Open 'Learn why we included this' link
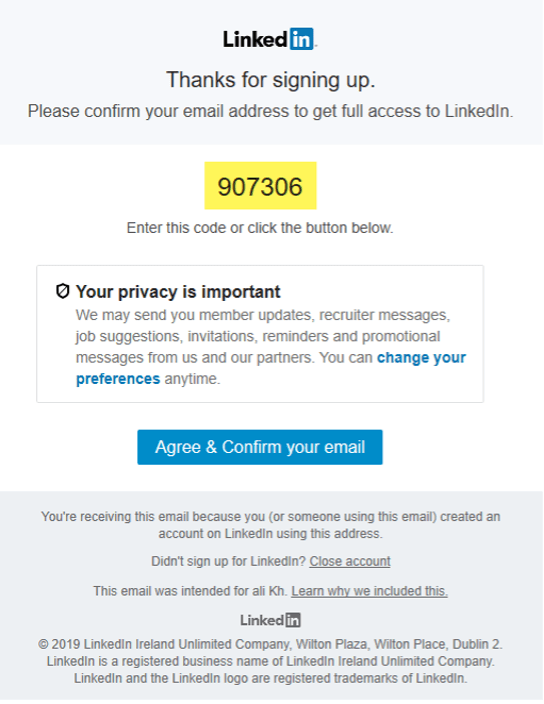This screenshot has height=704, width=544. tap(369, 591)
